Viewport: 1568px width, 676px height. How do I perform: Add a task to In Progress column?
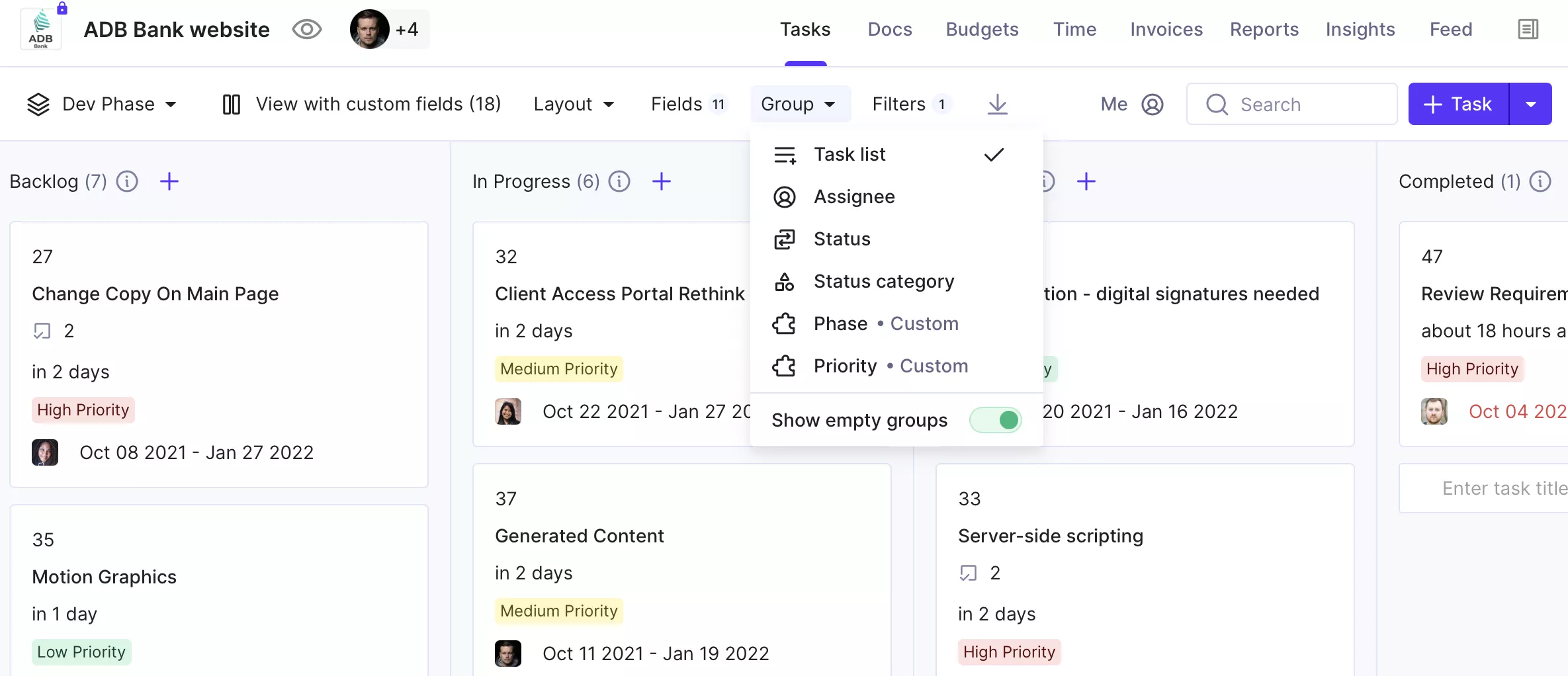[x=662, y=181]
